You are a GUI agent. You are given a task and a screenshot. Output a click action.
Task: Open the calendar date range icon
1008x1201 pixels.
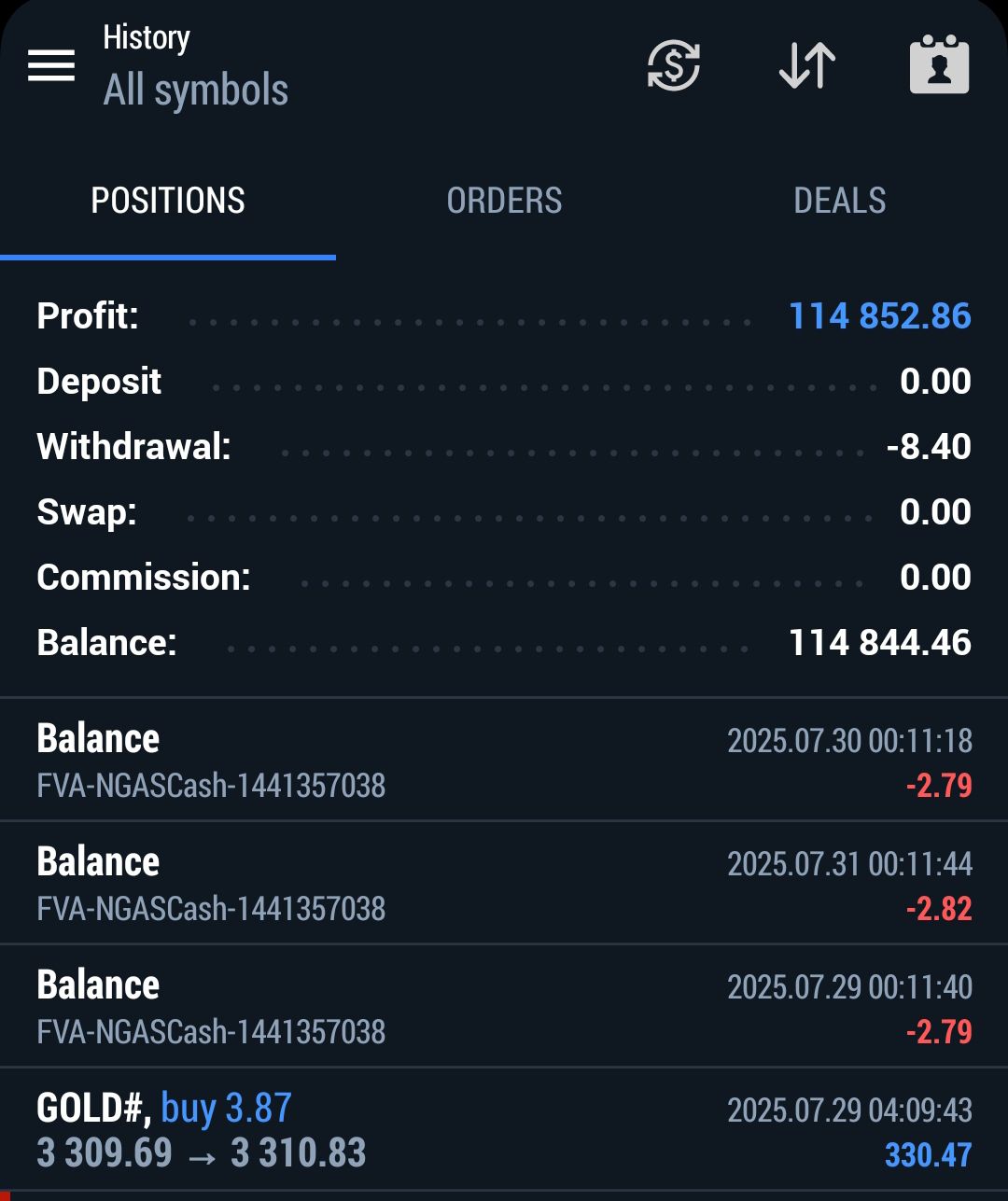click(x=939, y=65)
